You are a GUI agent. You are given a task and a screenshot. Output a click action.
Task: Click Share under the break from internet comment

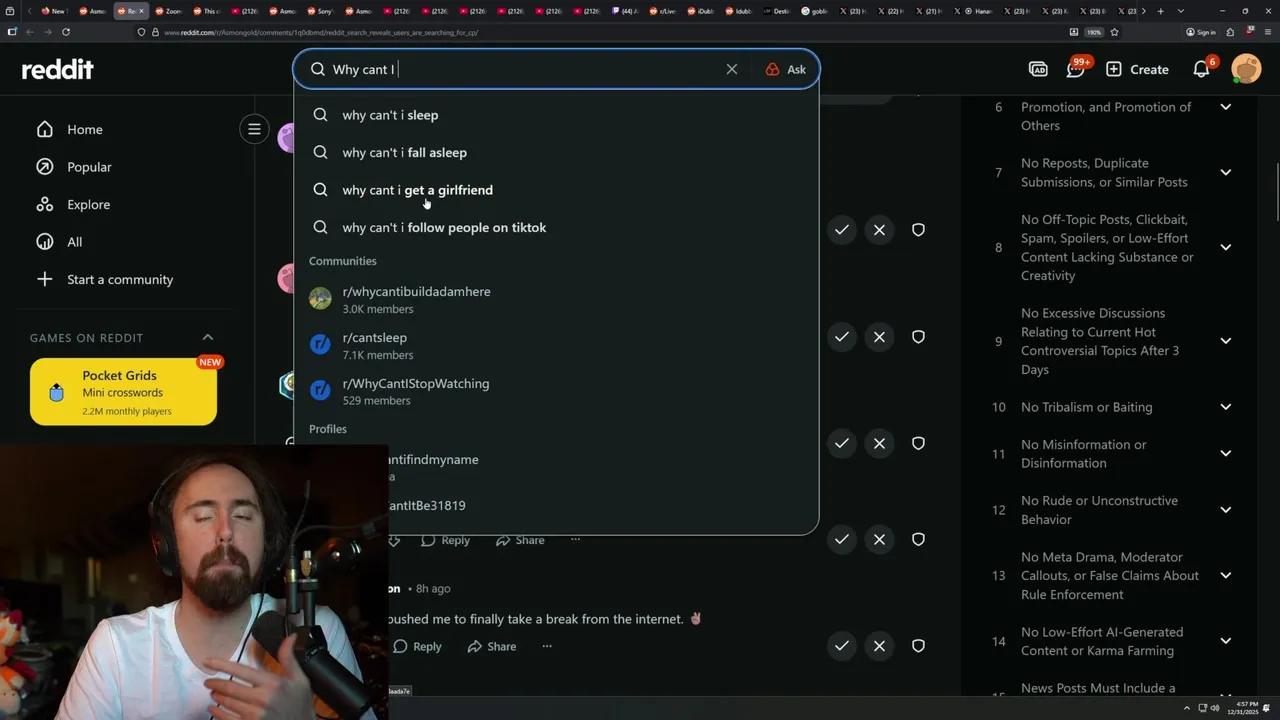coord(491,647)
